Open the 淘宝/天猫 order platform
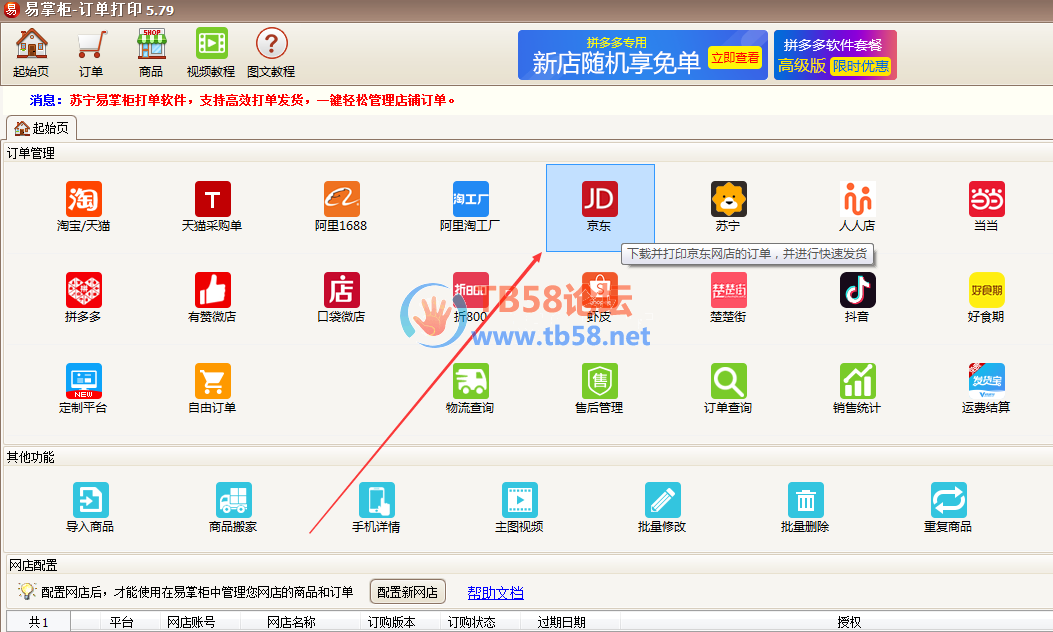 click(x=83, y=207)
